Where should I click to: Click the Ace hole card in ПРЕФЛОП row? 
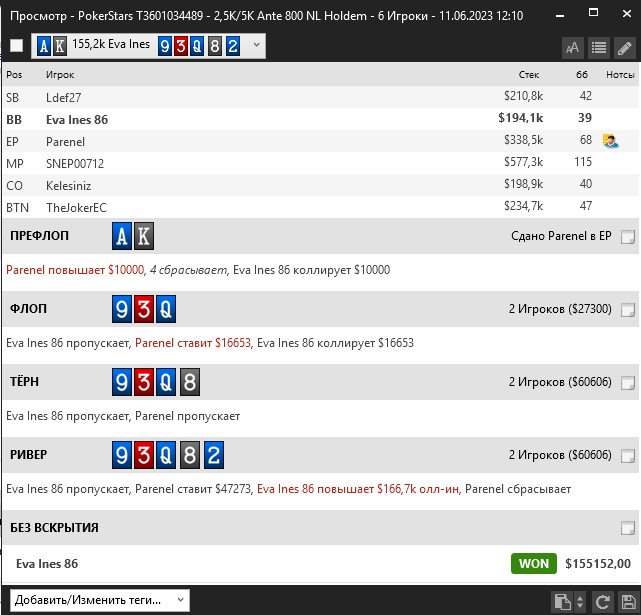coord(122,236)
